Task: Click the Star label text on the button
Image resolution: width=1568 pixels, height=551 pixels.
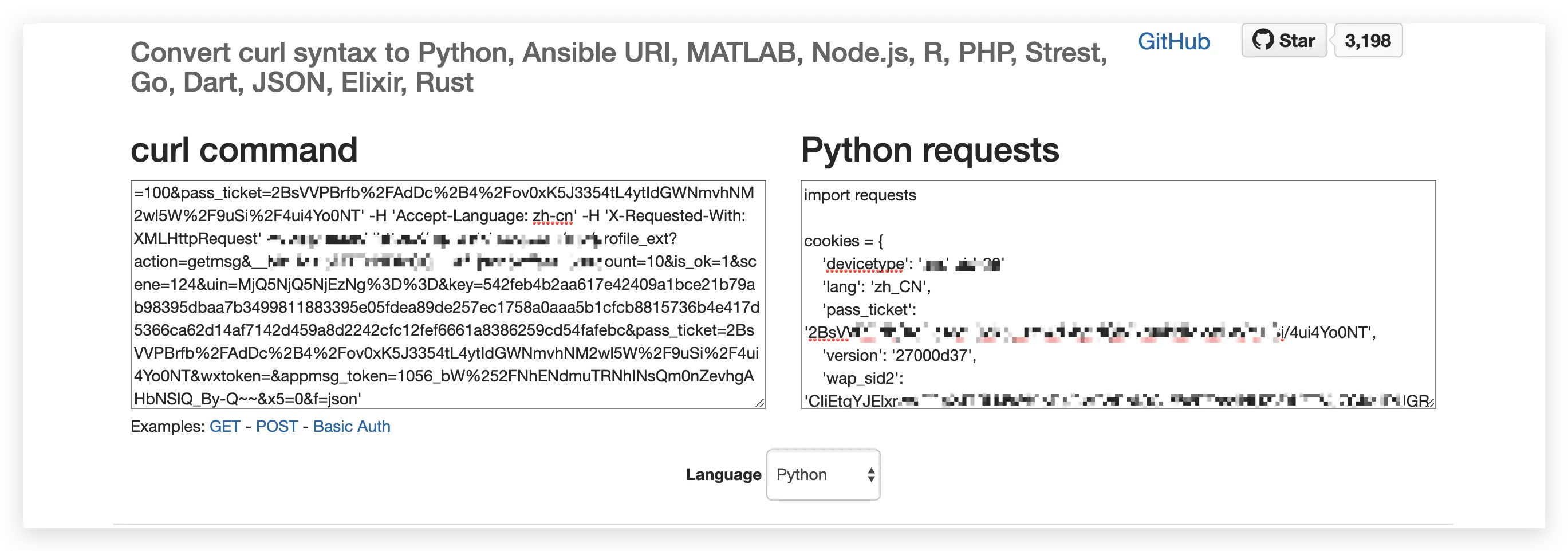Action: coord(1297,41)
